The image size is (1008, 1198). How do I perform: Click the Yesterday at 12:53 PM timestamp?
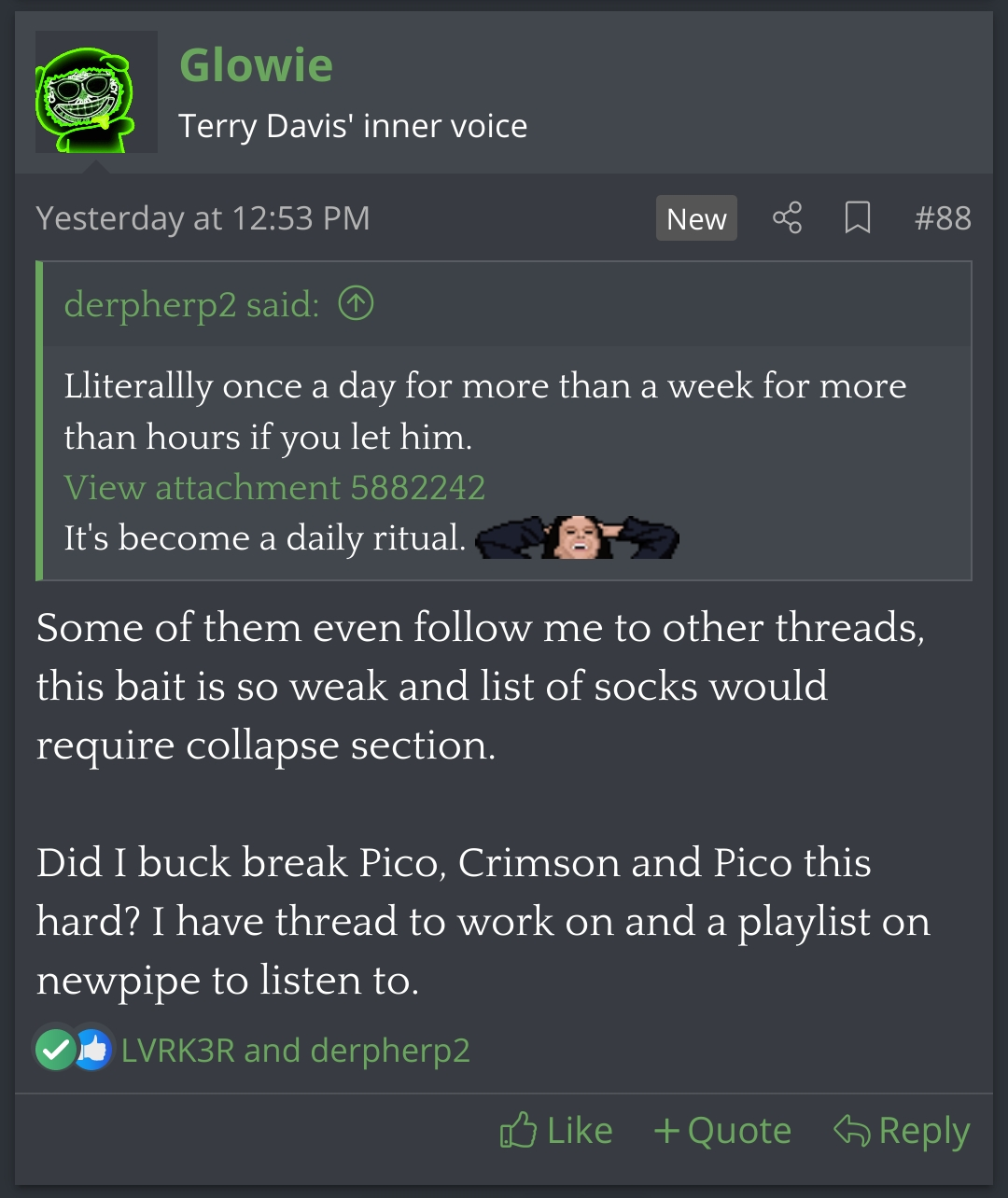203,218
